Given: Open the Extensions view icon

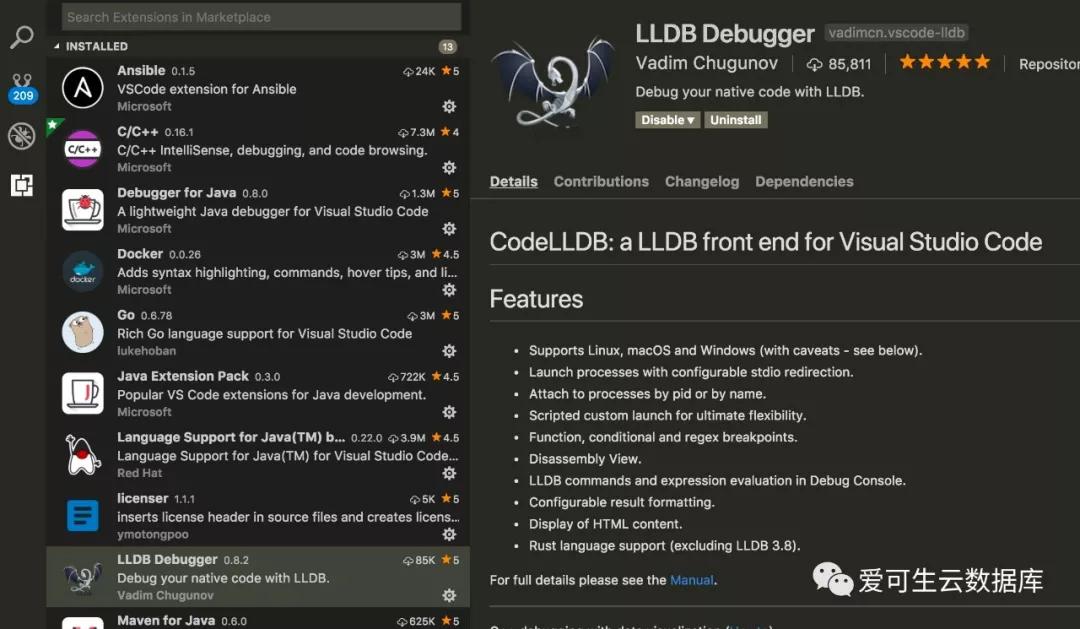Looking at the screenshot, I should tap(21, 185).
